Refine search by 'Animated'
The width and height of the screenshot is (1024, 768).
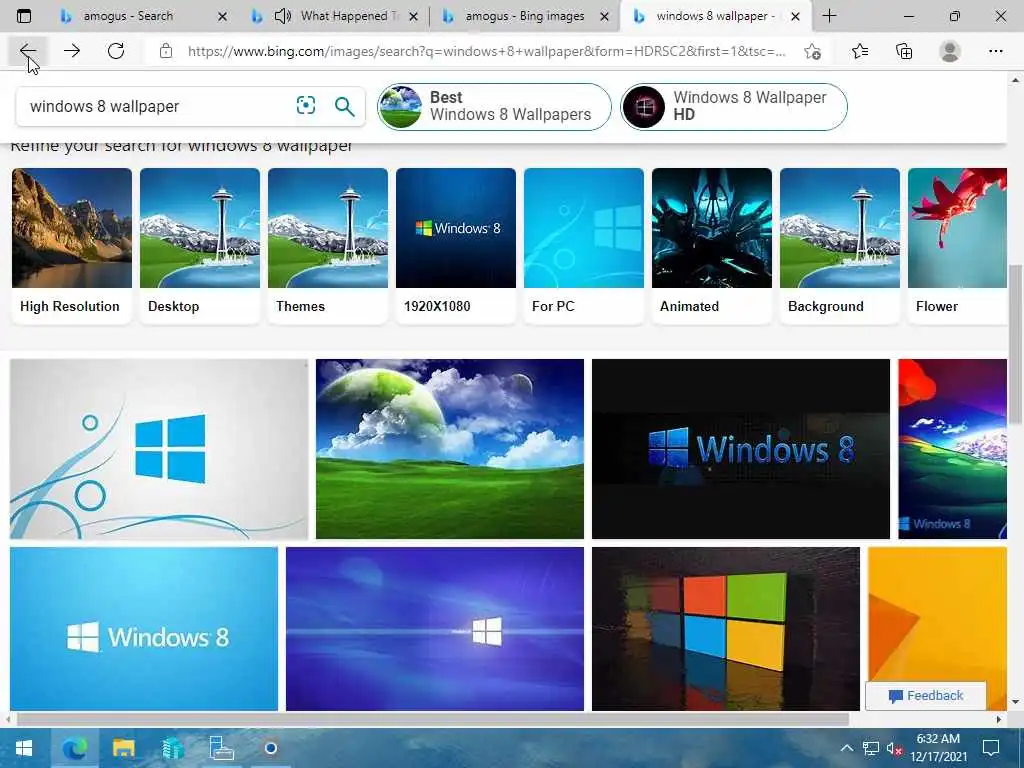[x=712, y=246]
